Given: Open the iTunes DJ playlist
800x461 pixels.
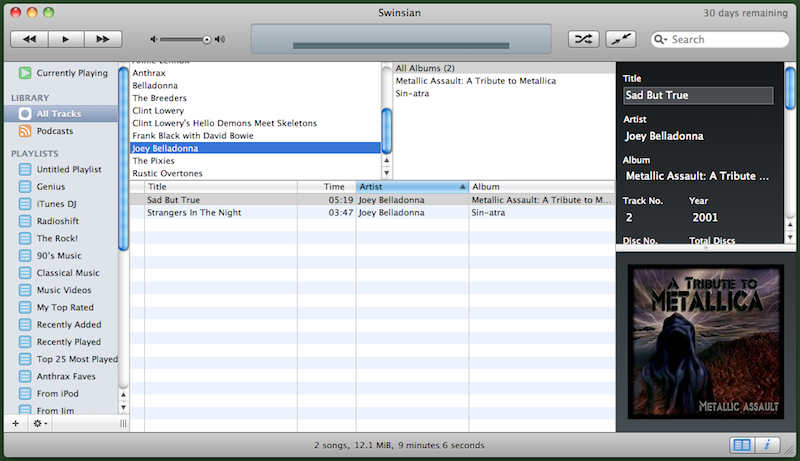Looking at the screenshot, I should [57, 204].
